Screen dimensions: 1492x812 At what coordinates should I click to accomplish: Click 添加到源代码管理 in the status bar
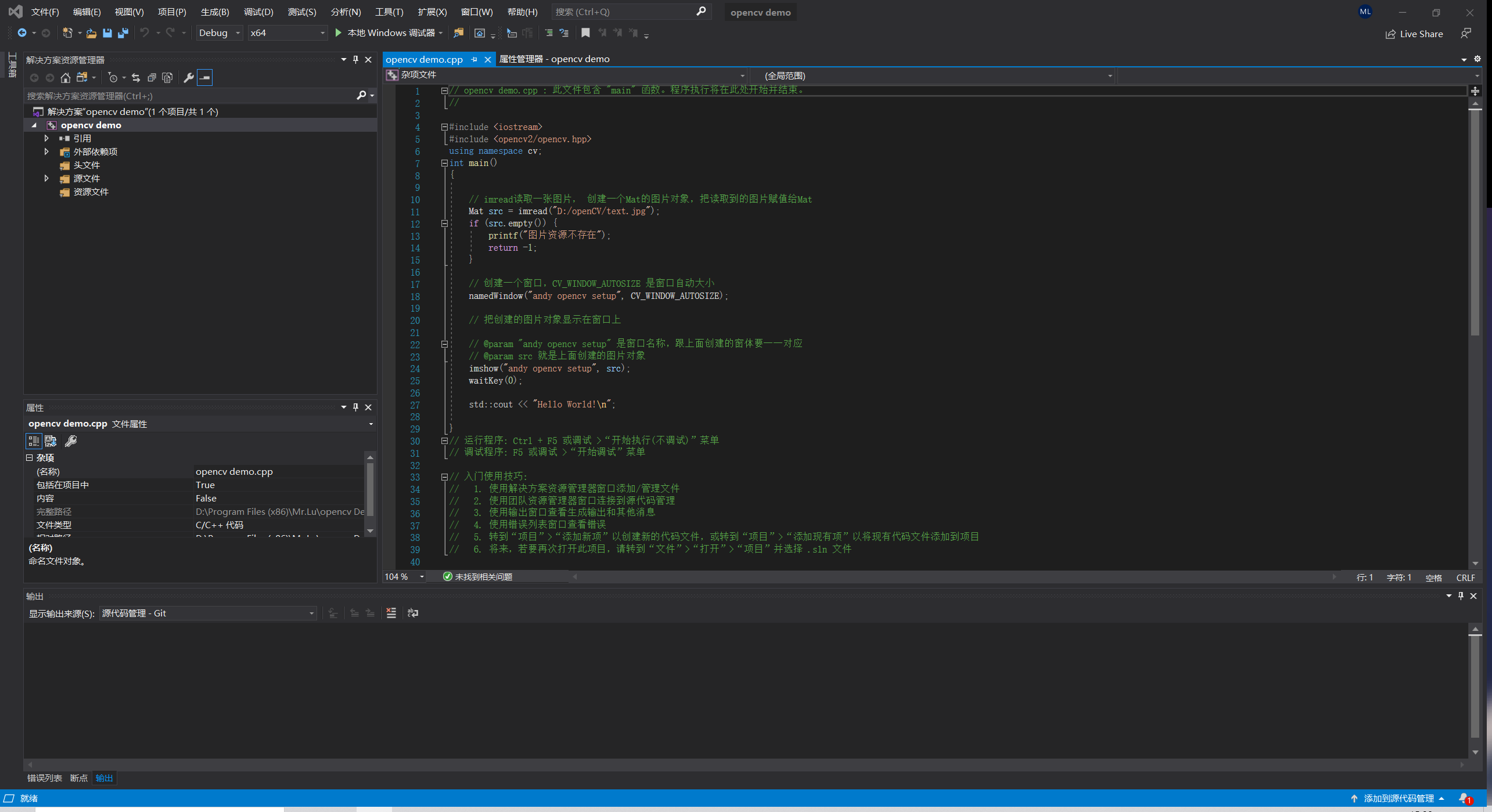click(x=1400, y=798)
